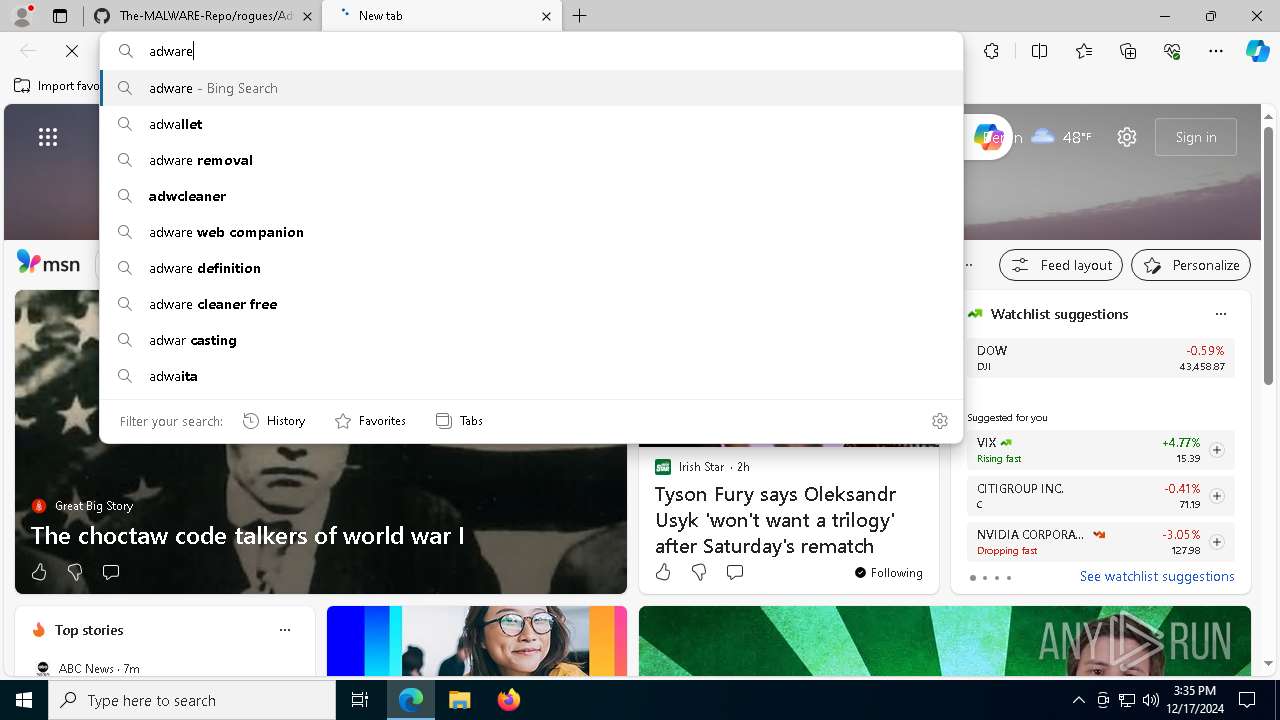The height and width of the screenshot is (720, 1280).
Task: Click the Sign in button
Action: [x=1196, y=137]
